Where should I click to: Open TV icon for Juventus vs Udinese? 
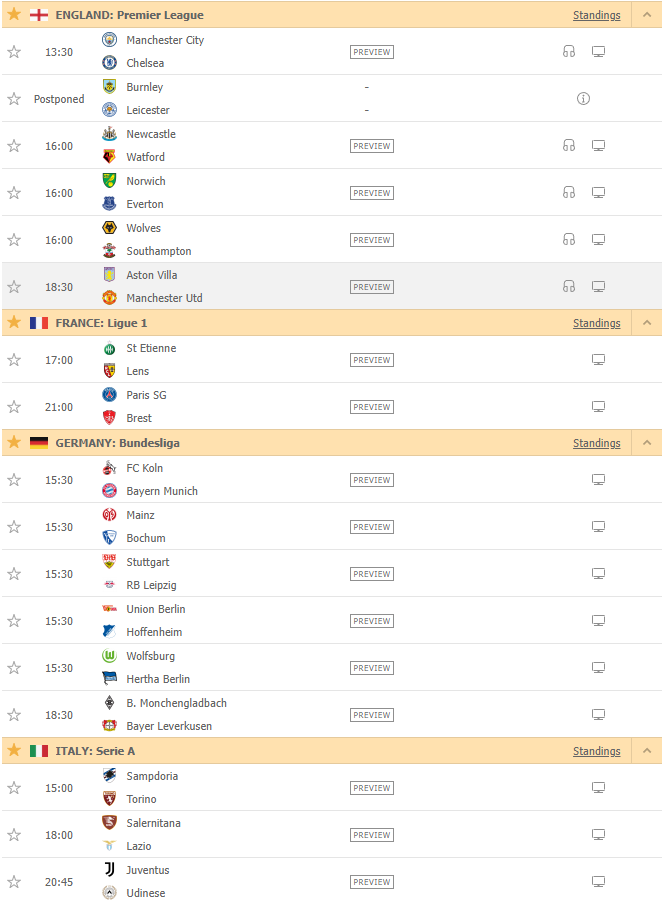click(598, 882)
